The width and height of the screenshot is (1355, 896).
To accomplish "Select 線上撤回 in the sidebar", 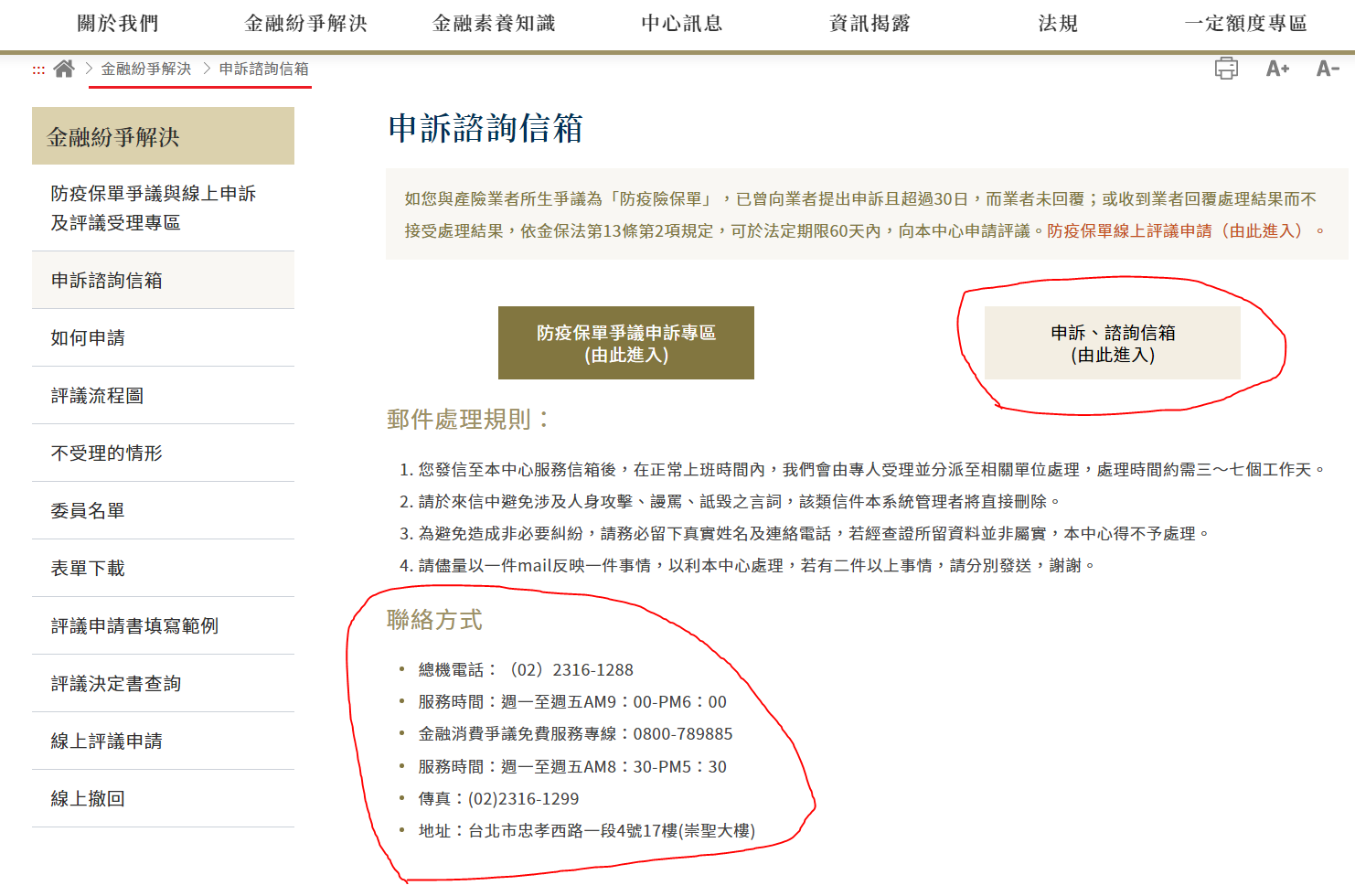I will tap(88, 799).
